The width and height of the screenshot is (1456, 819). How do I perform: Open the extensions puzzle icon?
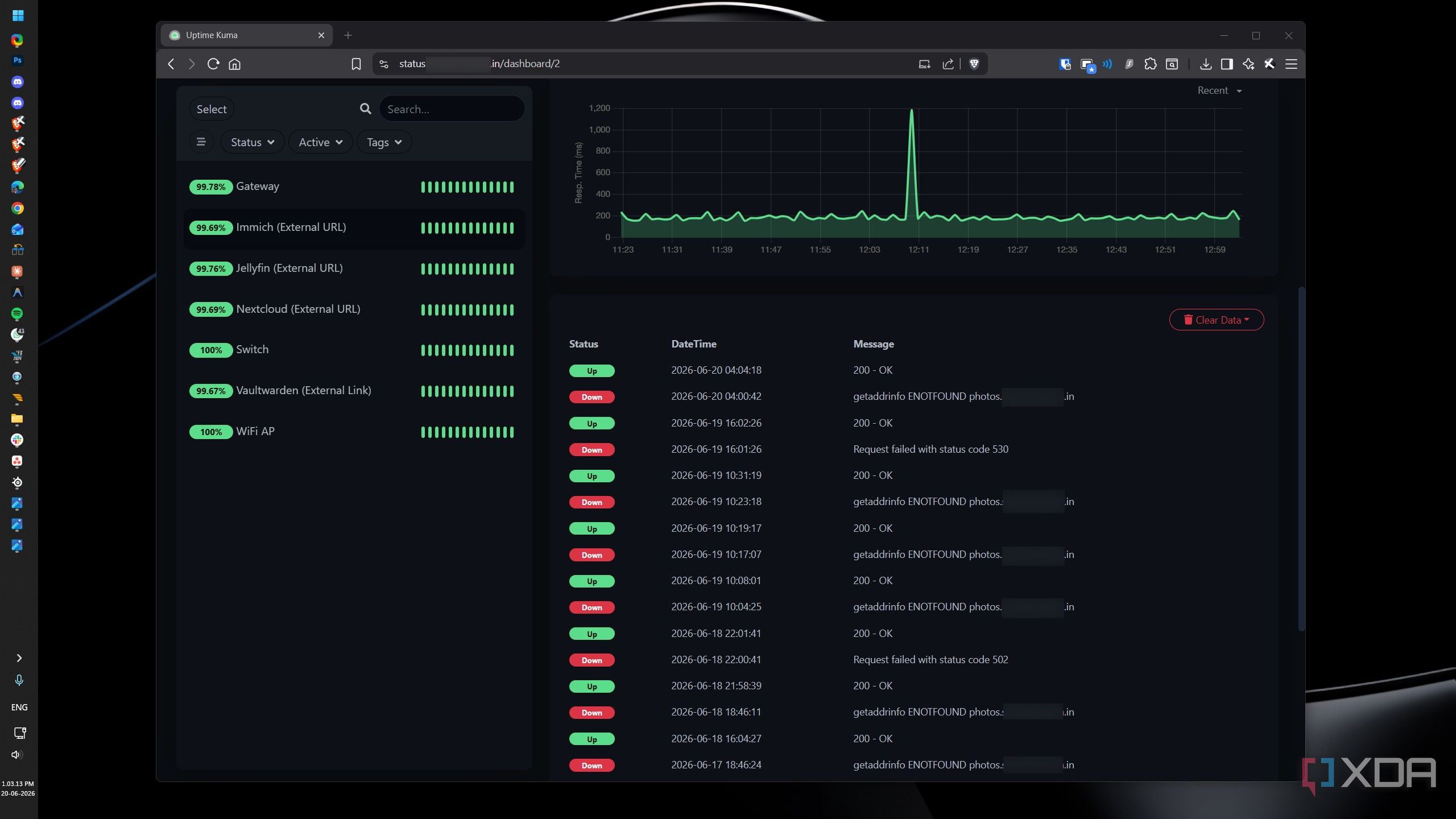click(1151, 64)
